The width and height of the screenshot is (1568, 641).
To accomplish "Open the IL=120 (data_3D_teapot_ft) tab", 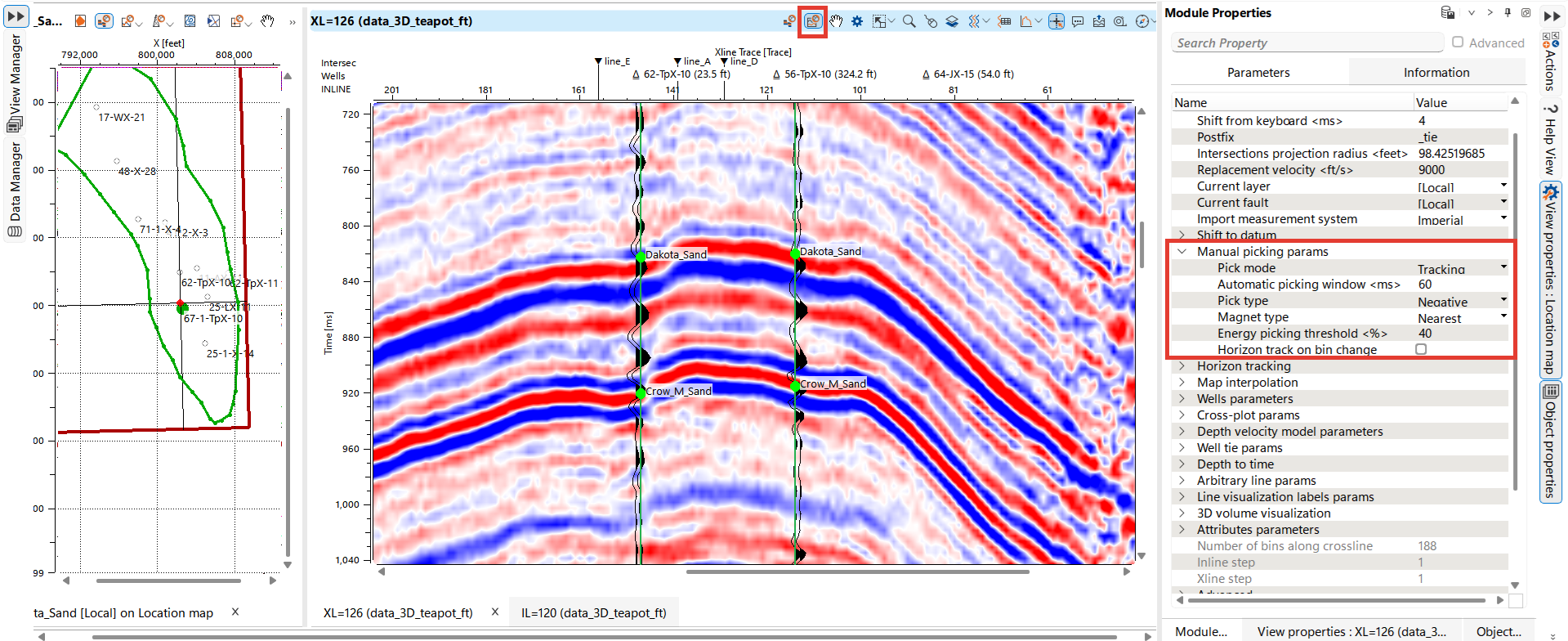I will click(593, 612).
